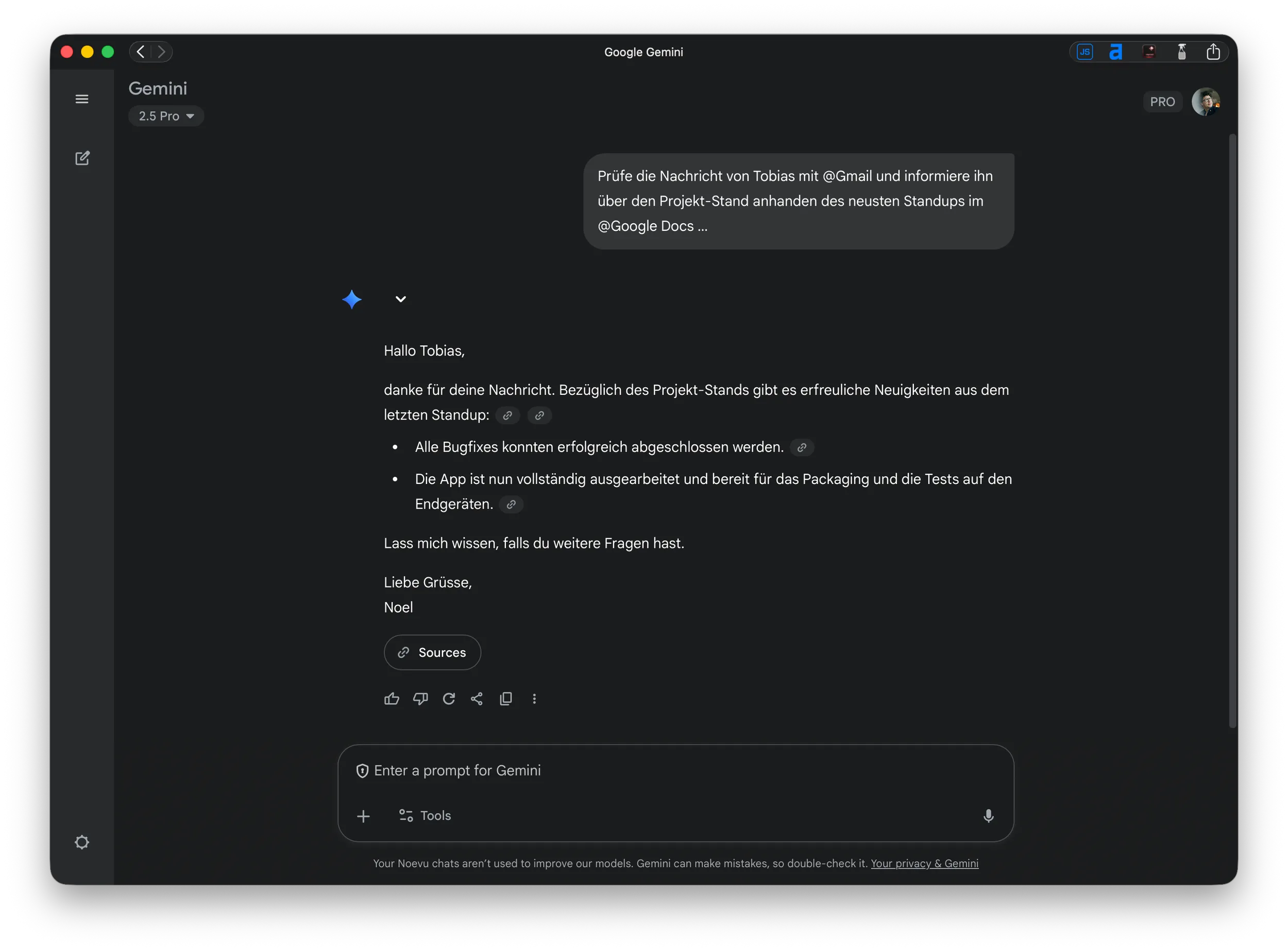Click the chat vertical scrollbar
This screenshot has width=1288, height=951.
point(1232,432)
